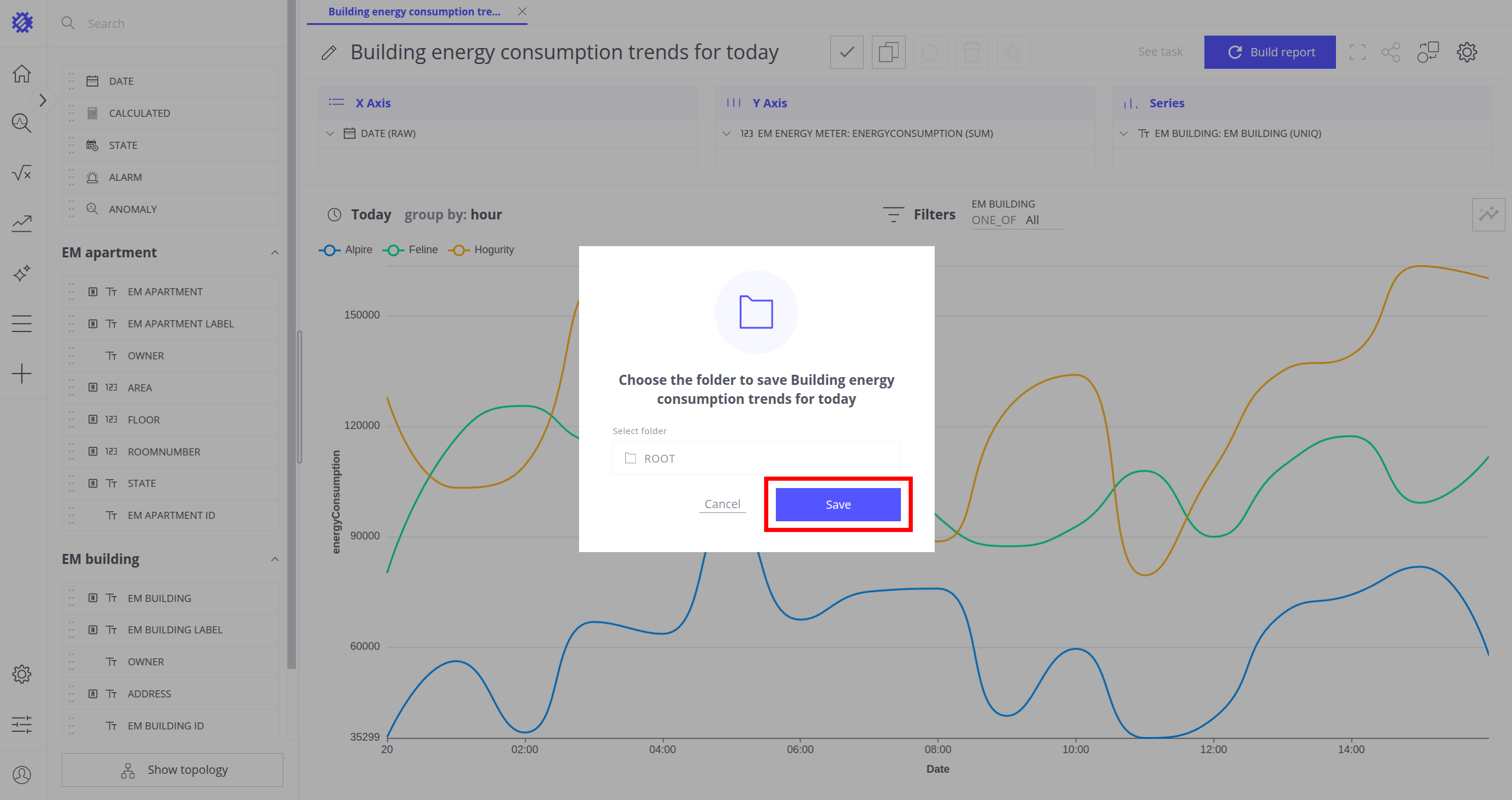Image resolution: width=1512 pixels, height=800 pixels.
Task: Open the sliders configuration sidebar icon
Action: click(x=22, y=724)
